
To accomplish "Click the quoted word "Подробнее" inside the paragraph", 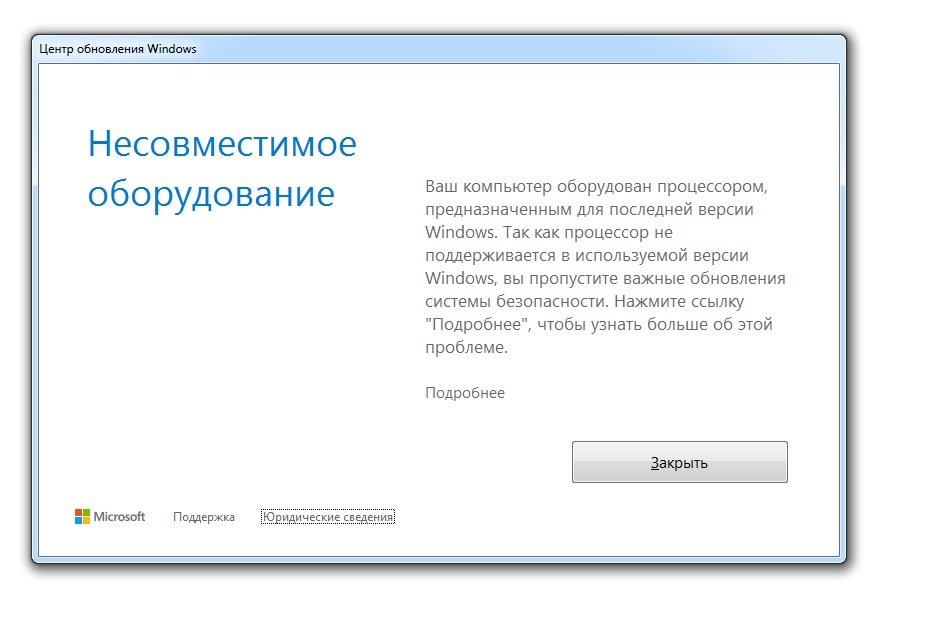I will coord(477,325).
